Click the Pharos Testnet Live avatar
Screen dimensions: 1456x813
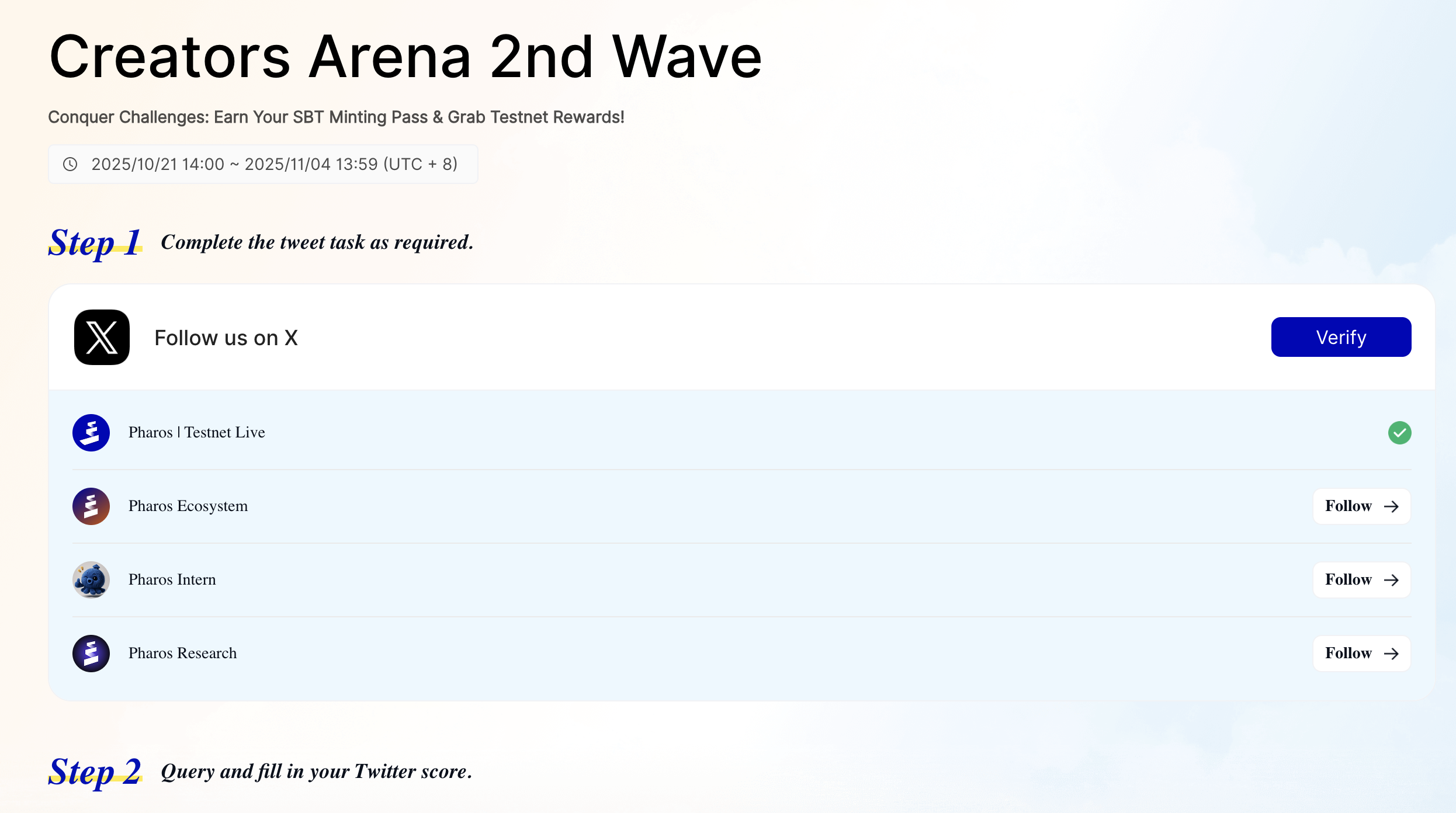click(91, 433)
